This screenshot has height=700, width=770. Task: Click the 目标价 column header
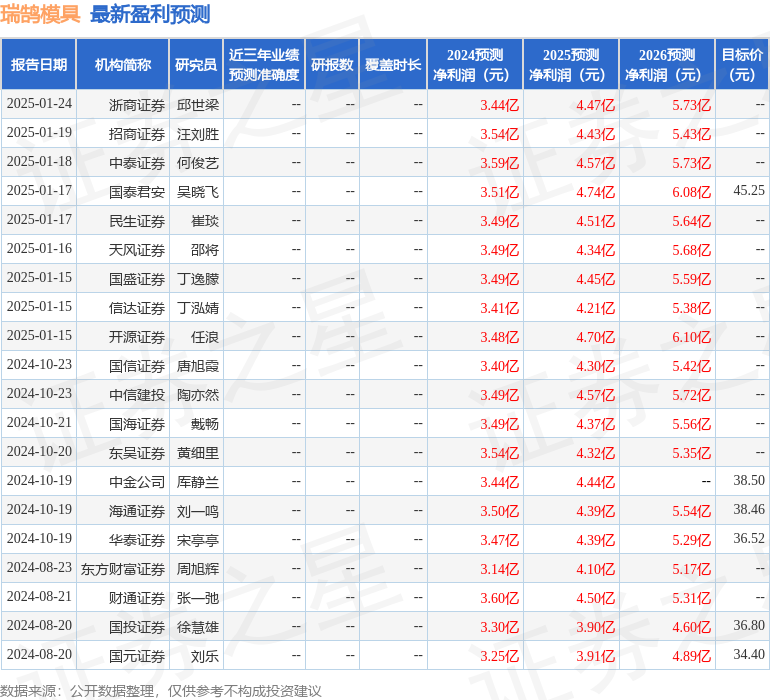click(x=742, y=64)
